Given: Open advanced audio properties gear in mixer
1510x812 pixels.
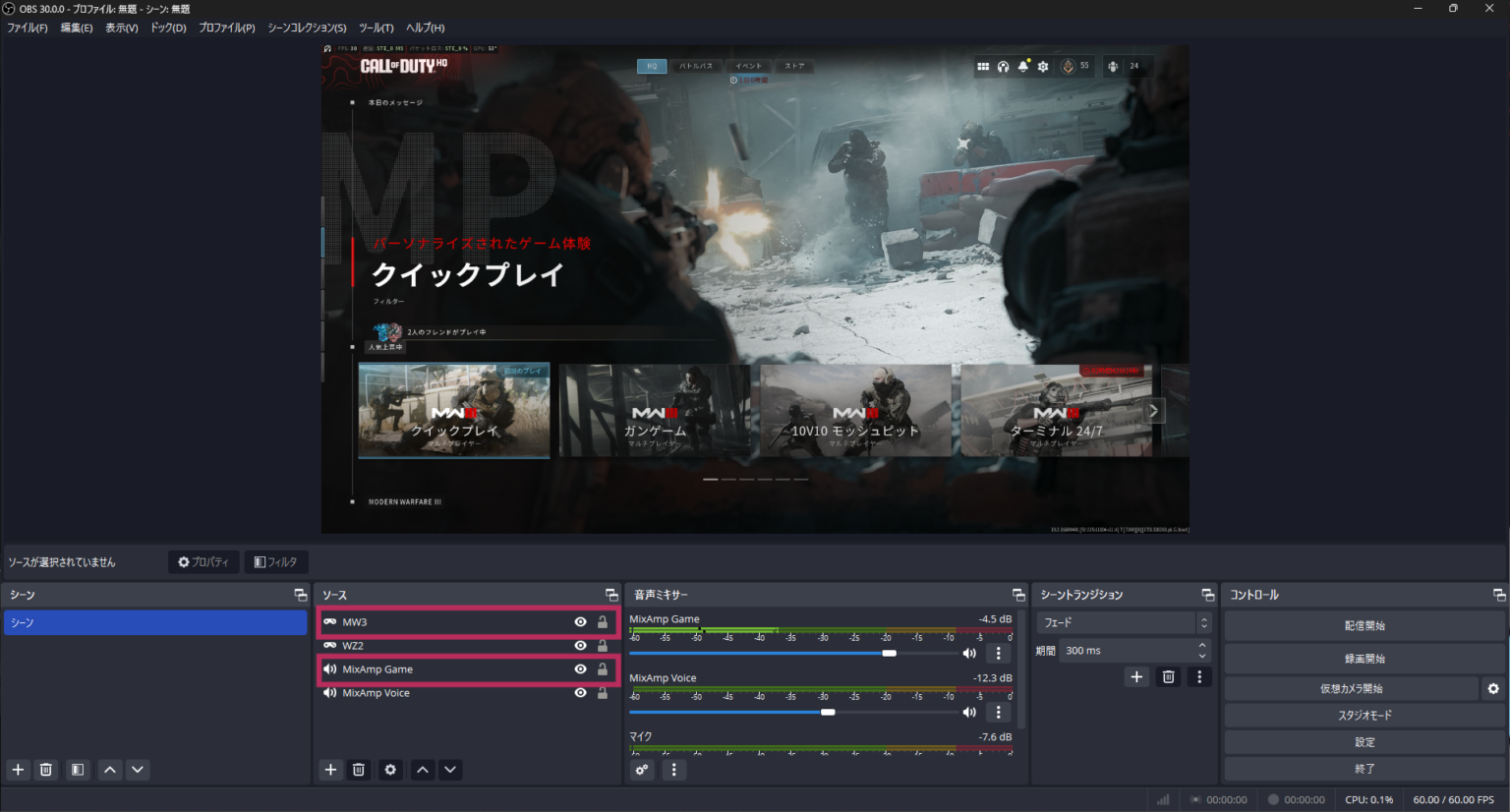Looking at the screenshot, I should (x=641, y=770).
